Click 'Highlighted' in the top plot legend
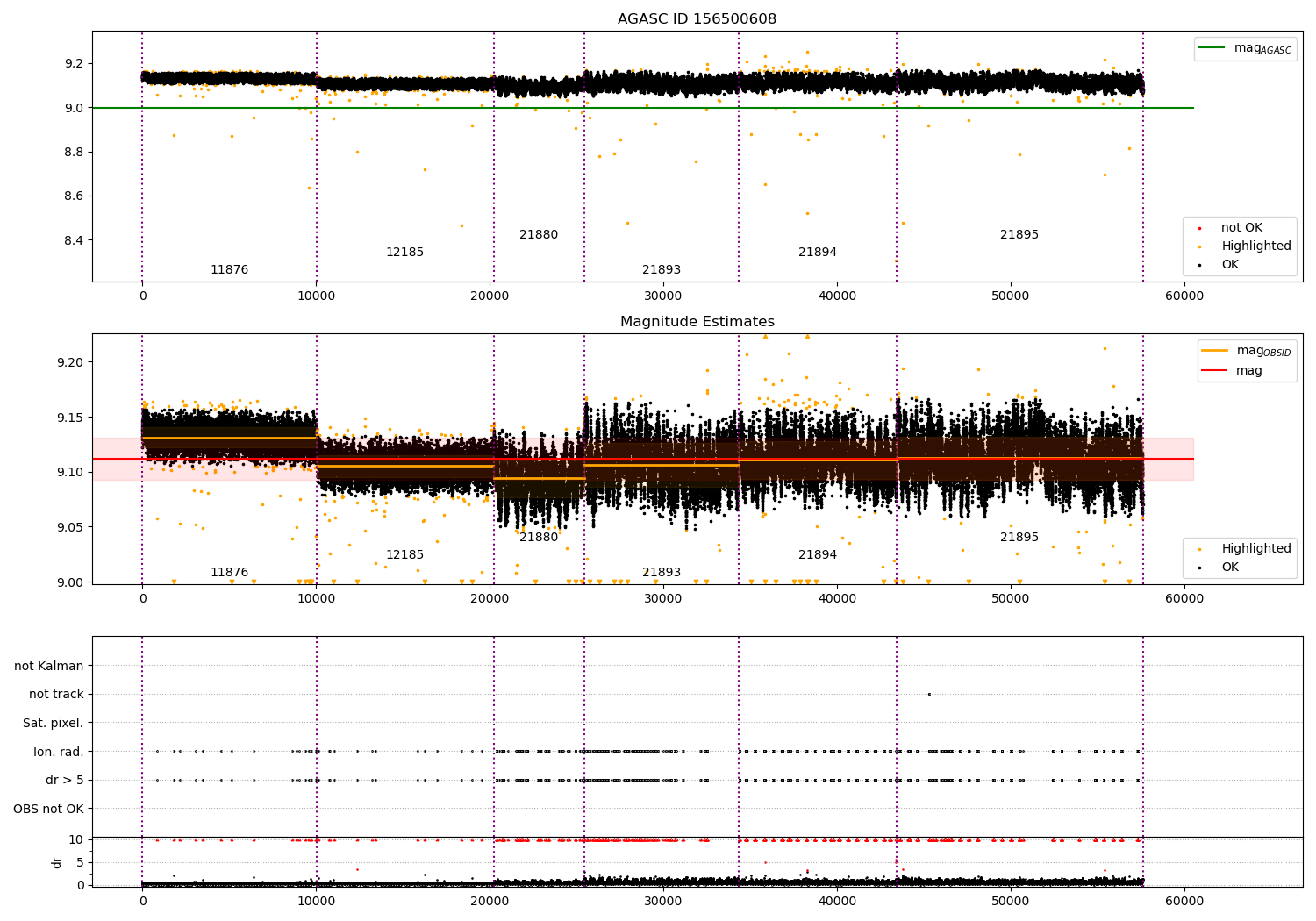The width and height of the screenshot is (1316, 921). pos(1256,246)
